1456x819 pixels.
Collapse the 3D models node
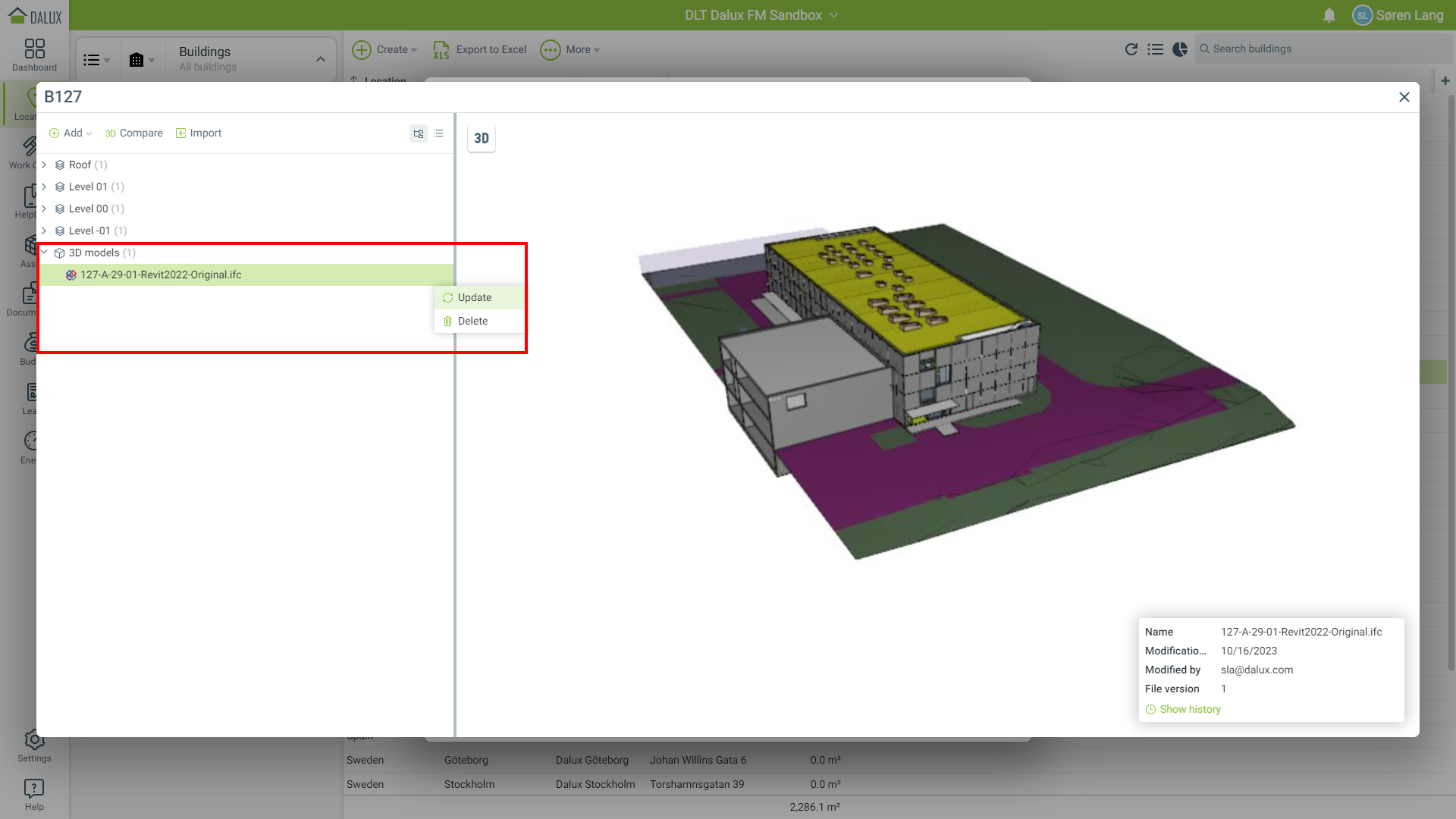(x=44, y=253)
